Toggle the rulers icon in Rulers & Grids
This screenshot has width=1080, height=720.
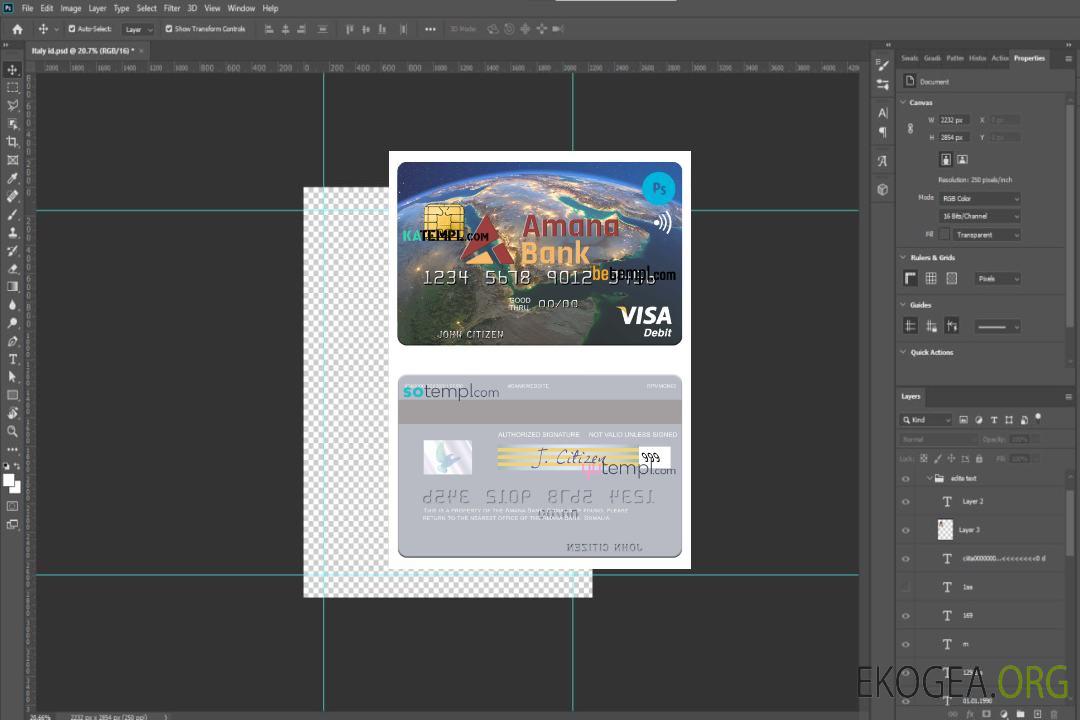[x=911, y=278]
